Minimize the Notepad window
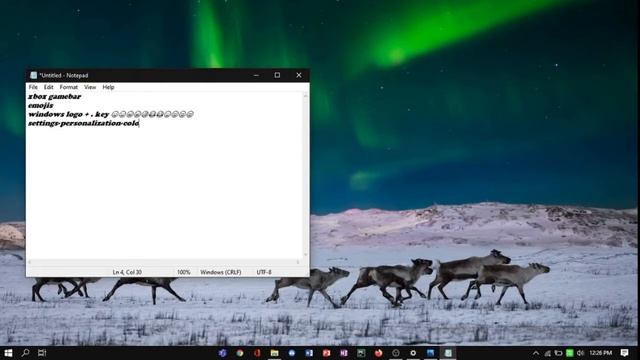 pos(256,75)
